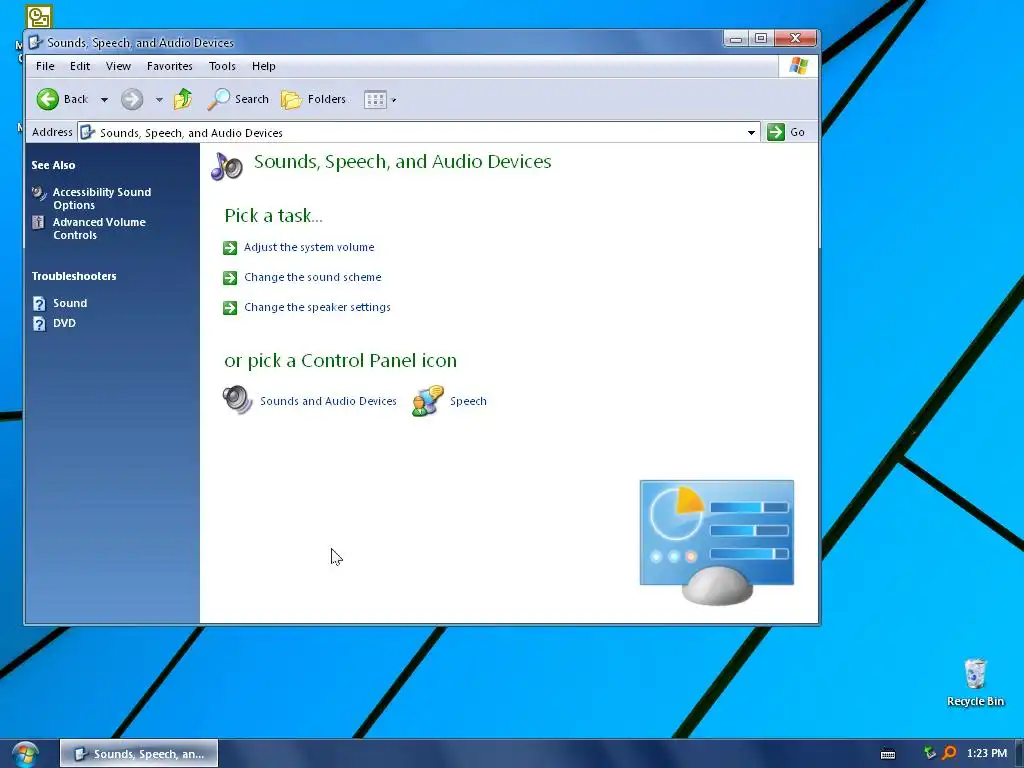Open the Help menu
This screenshot has width=1024, height=768.
coord(264,66)
